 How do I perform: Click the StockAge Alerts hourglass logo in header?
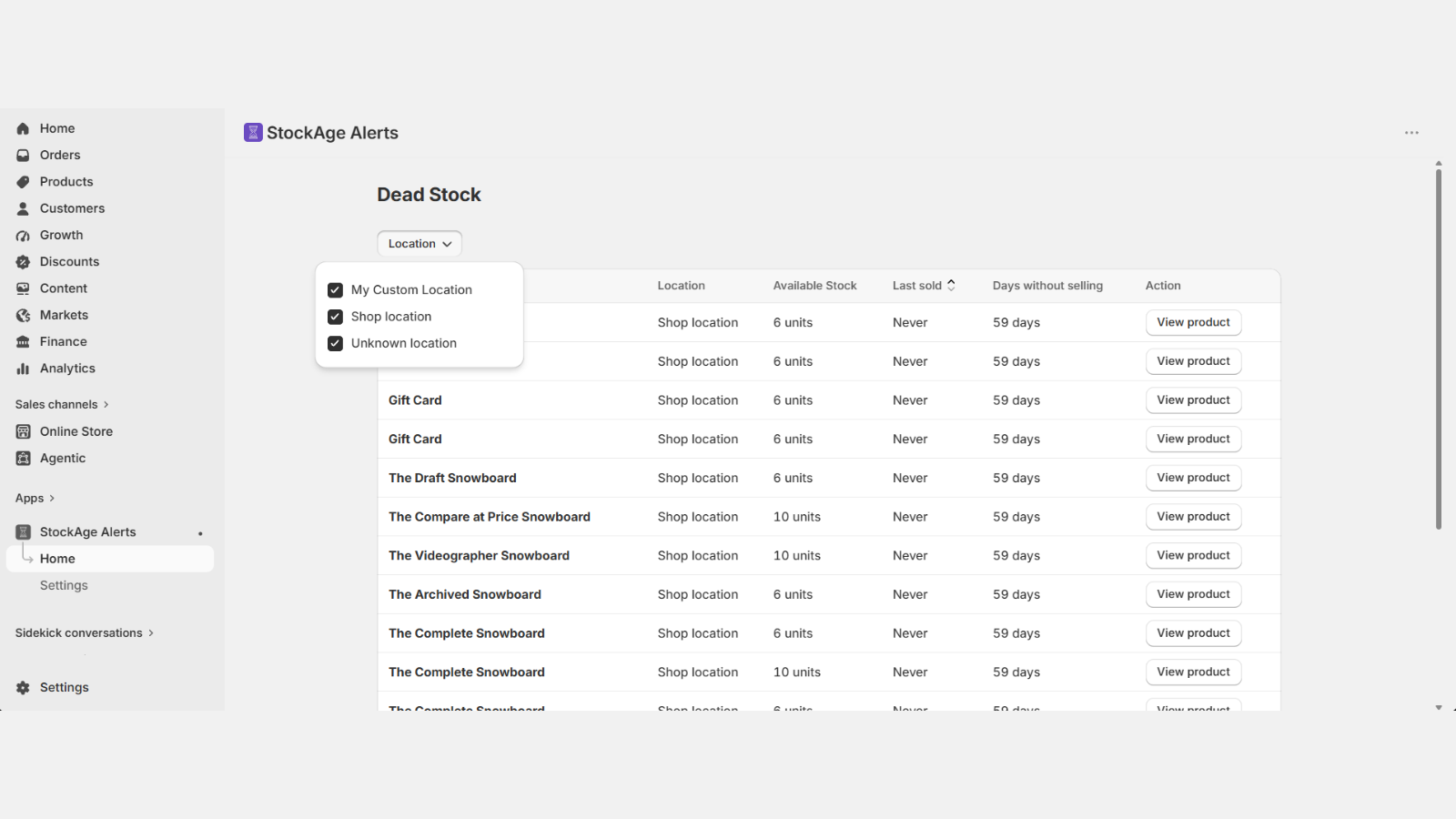pos(253,133)
